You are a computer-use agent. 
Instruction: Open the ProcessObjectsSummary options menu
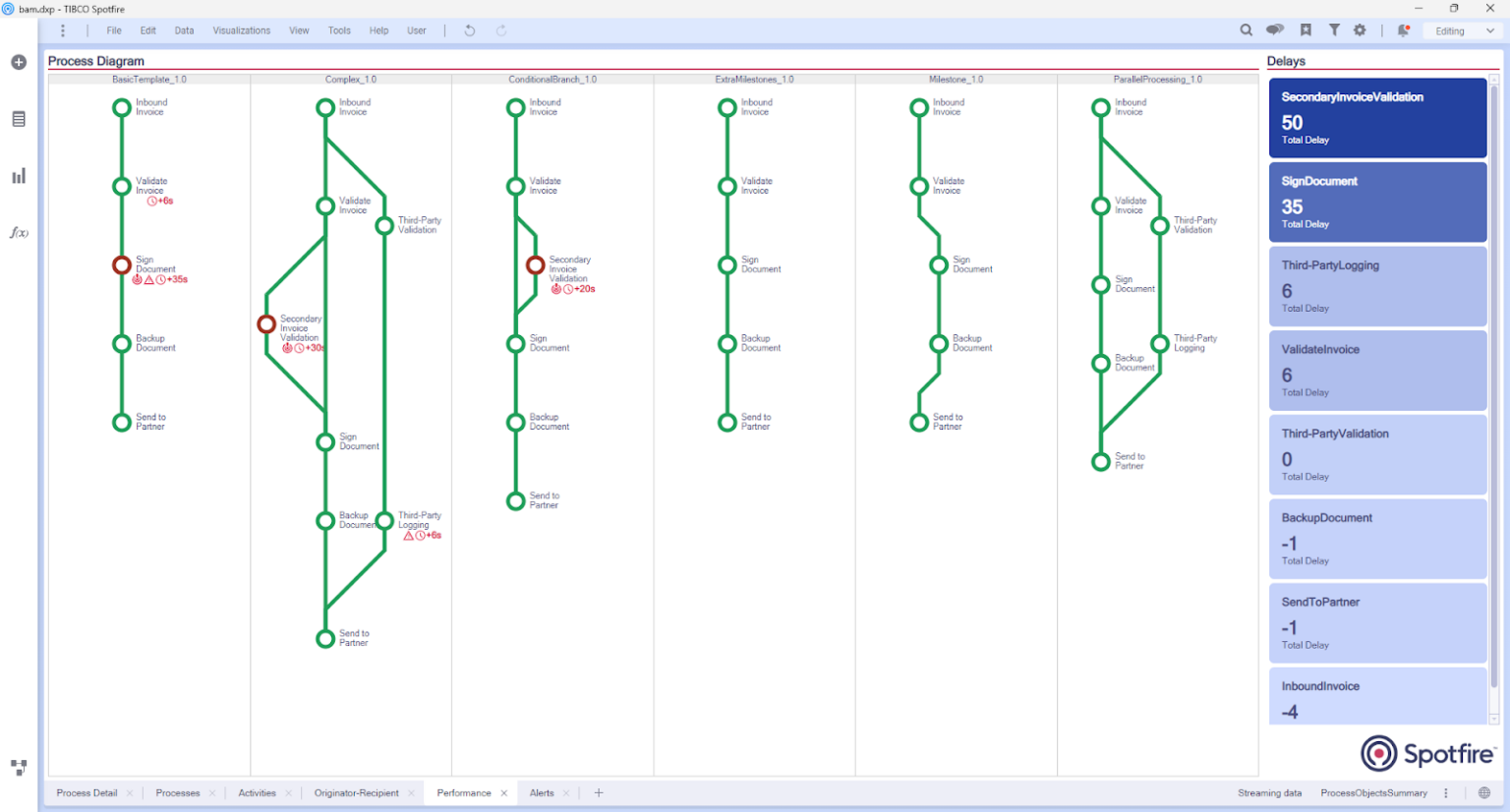[1444, 792]
